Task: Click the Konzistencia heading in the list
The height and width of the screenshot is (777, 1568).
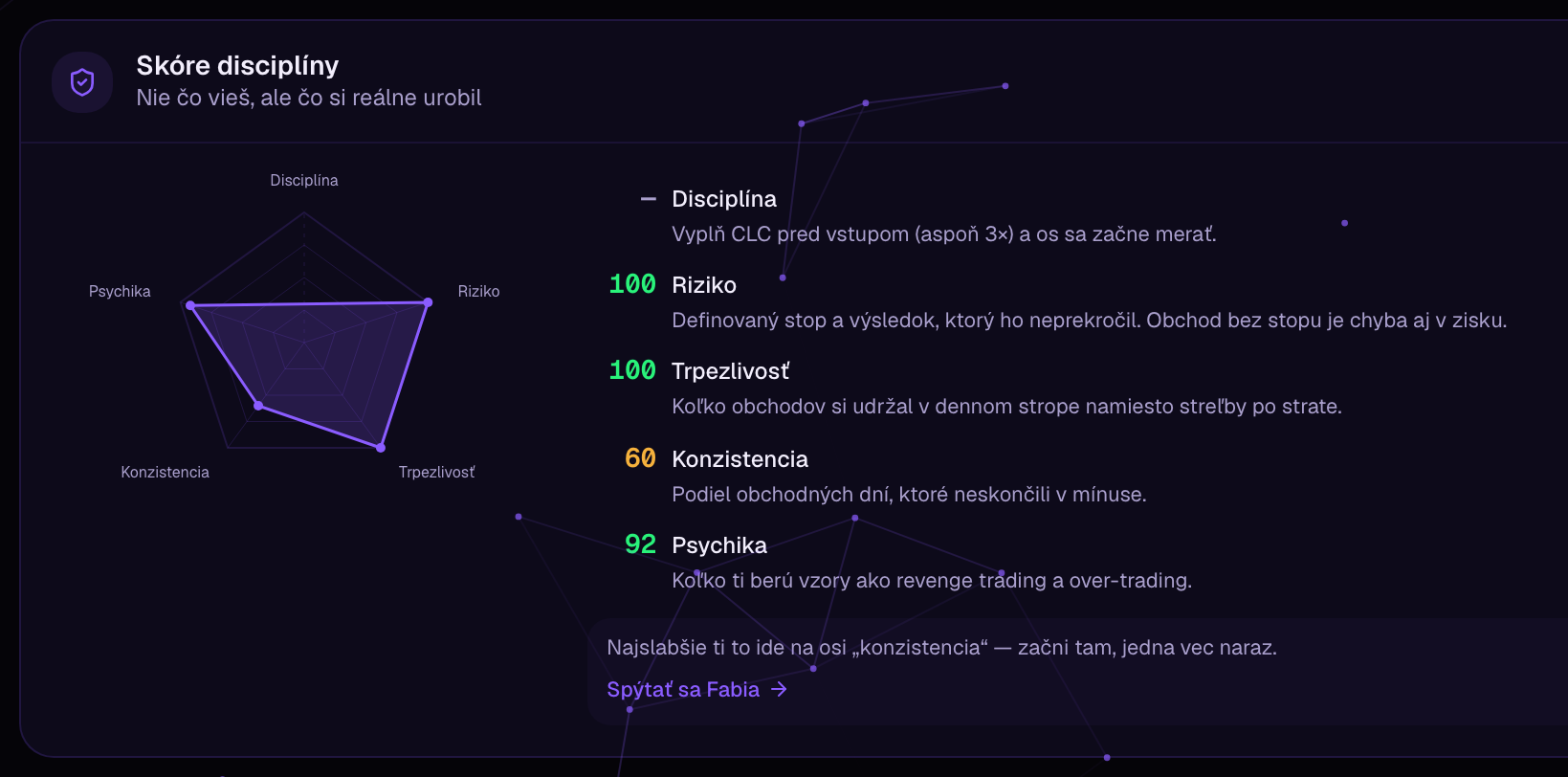Action: tap(740, 459)
